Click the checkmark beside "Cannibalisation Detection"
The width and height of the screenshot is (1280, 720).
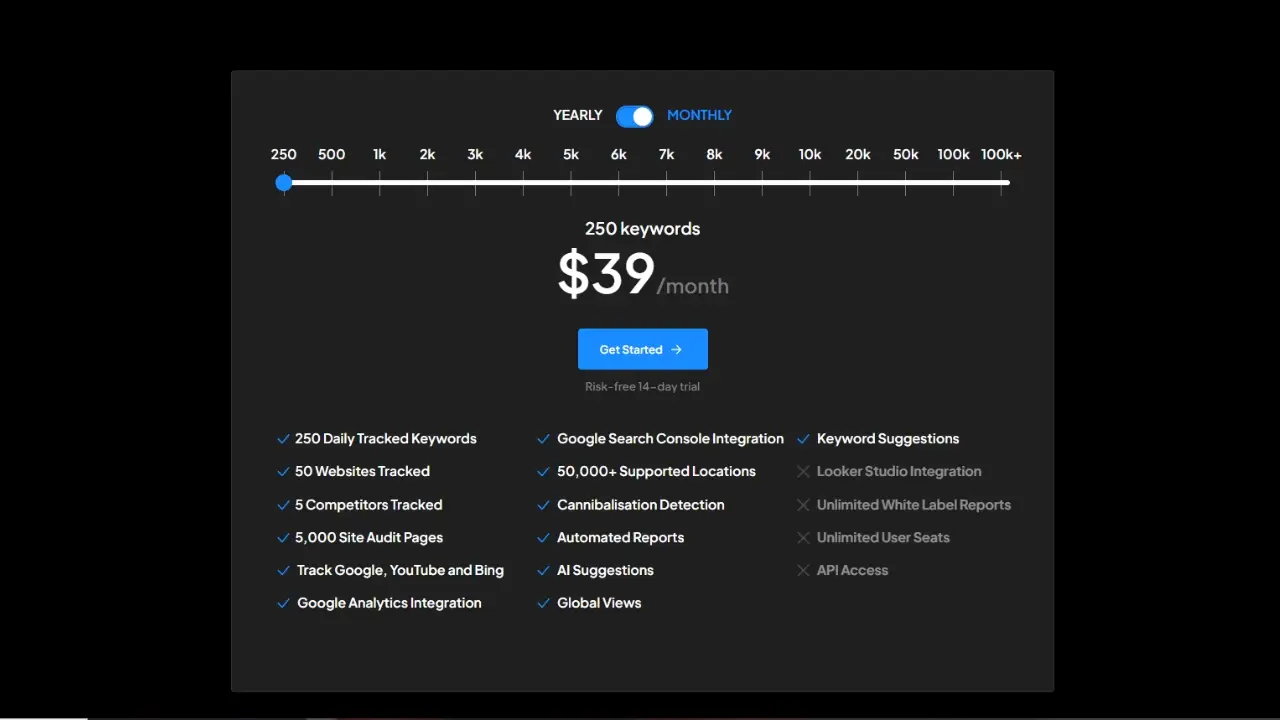tap(543, 504)
